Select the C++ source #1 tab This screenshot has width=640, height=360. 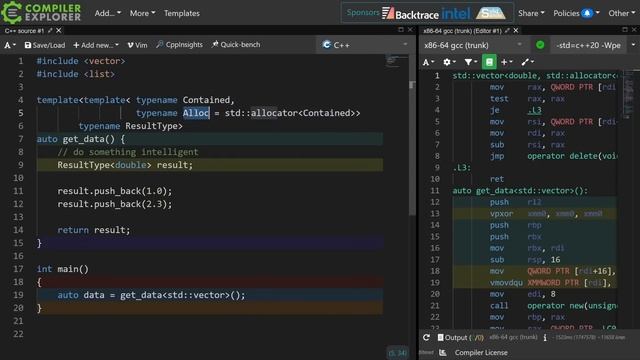pyautogui.click(x=24, y=31)
